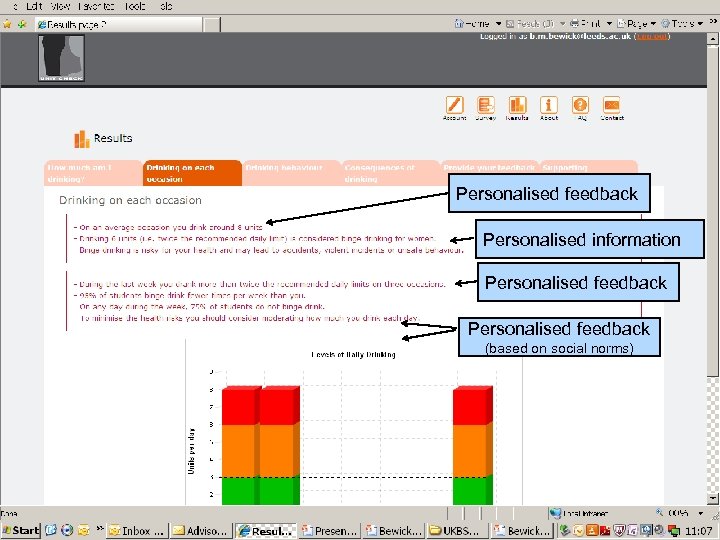This screenshot has height=540, width=720.
Task: Click the Add to Favorites icon
Action: click(x=22, y=24)
